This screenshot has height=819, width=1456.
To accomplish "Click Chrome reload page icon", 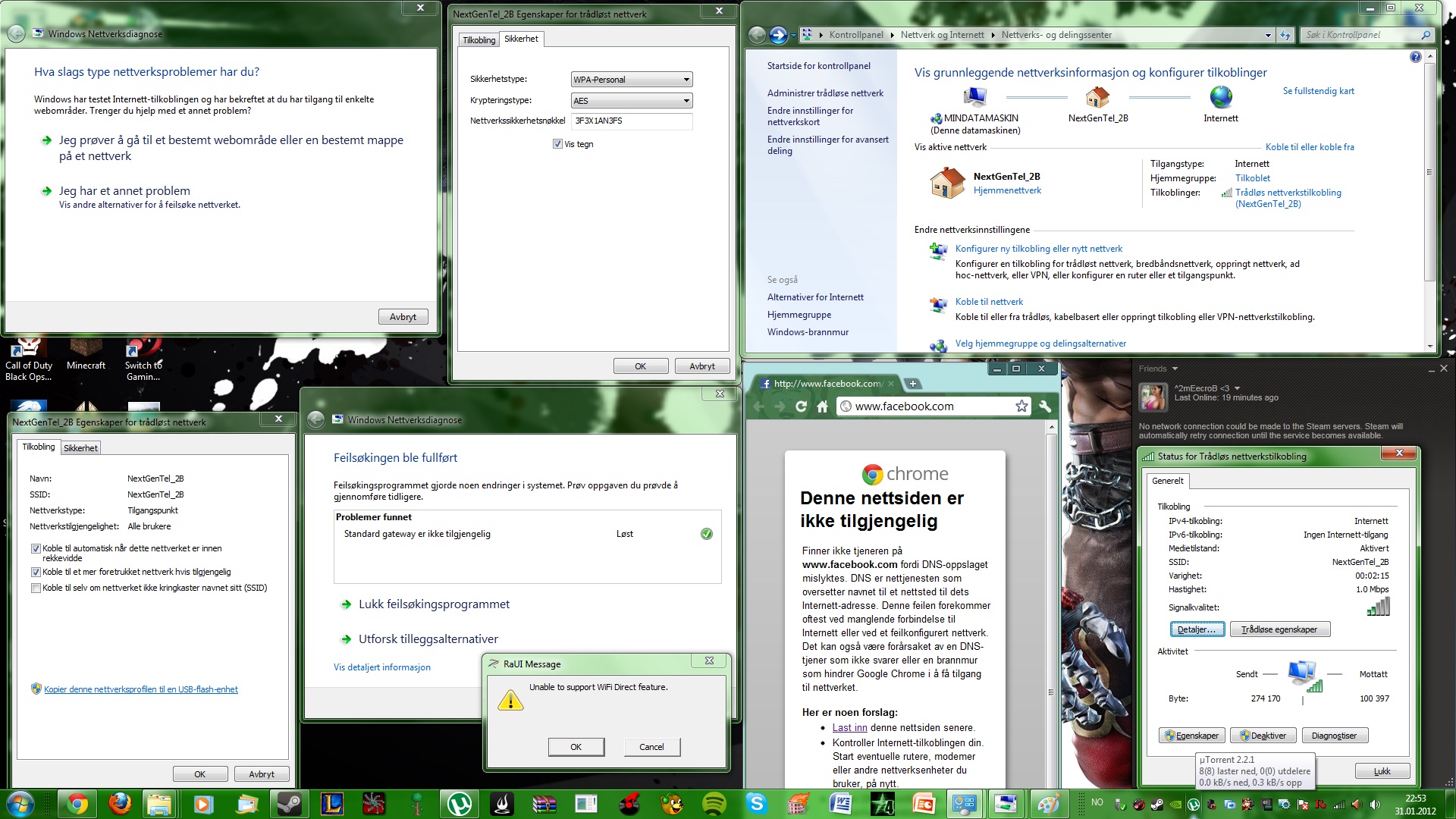I will [x=801, y=406].
